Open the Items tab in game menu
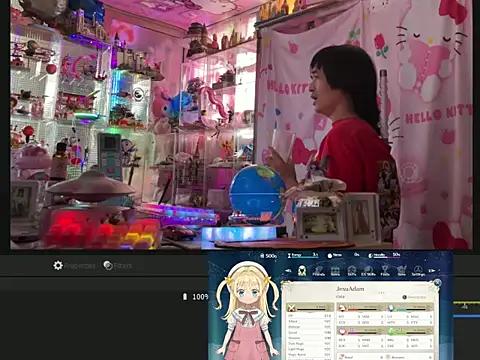Screen dimensions: 480x360 [335, 271]
